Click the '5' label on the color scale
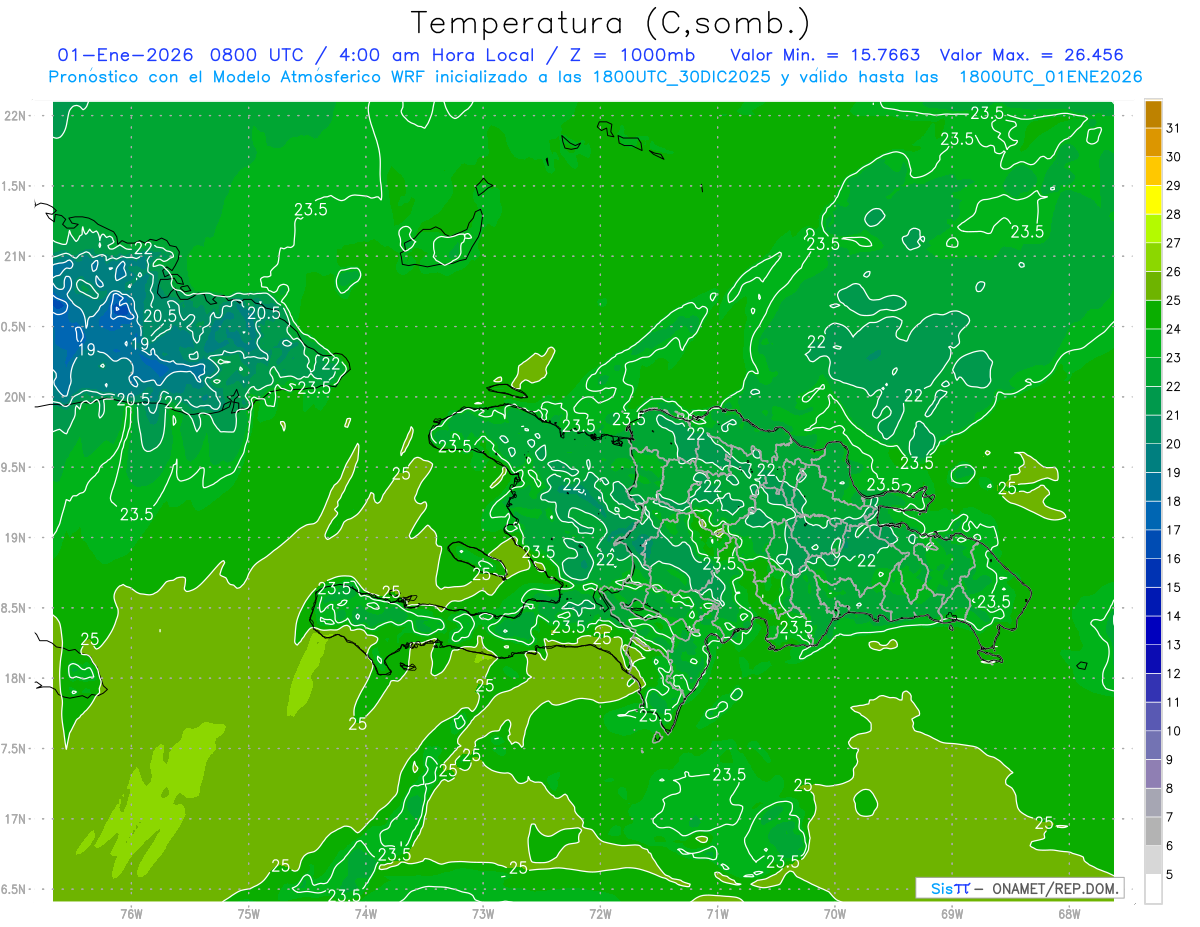This screenshot has height=927, width=1200. pyautogui.click(x=1170, y=875)
